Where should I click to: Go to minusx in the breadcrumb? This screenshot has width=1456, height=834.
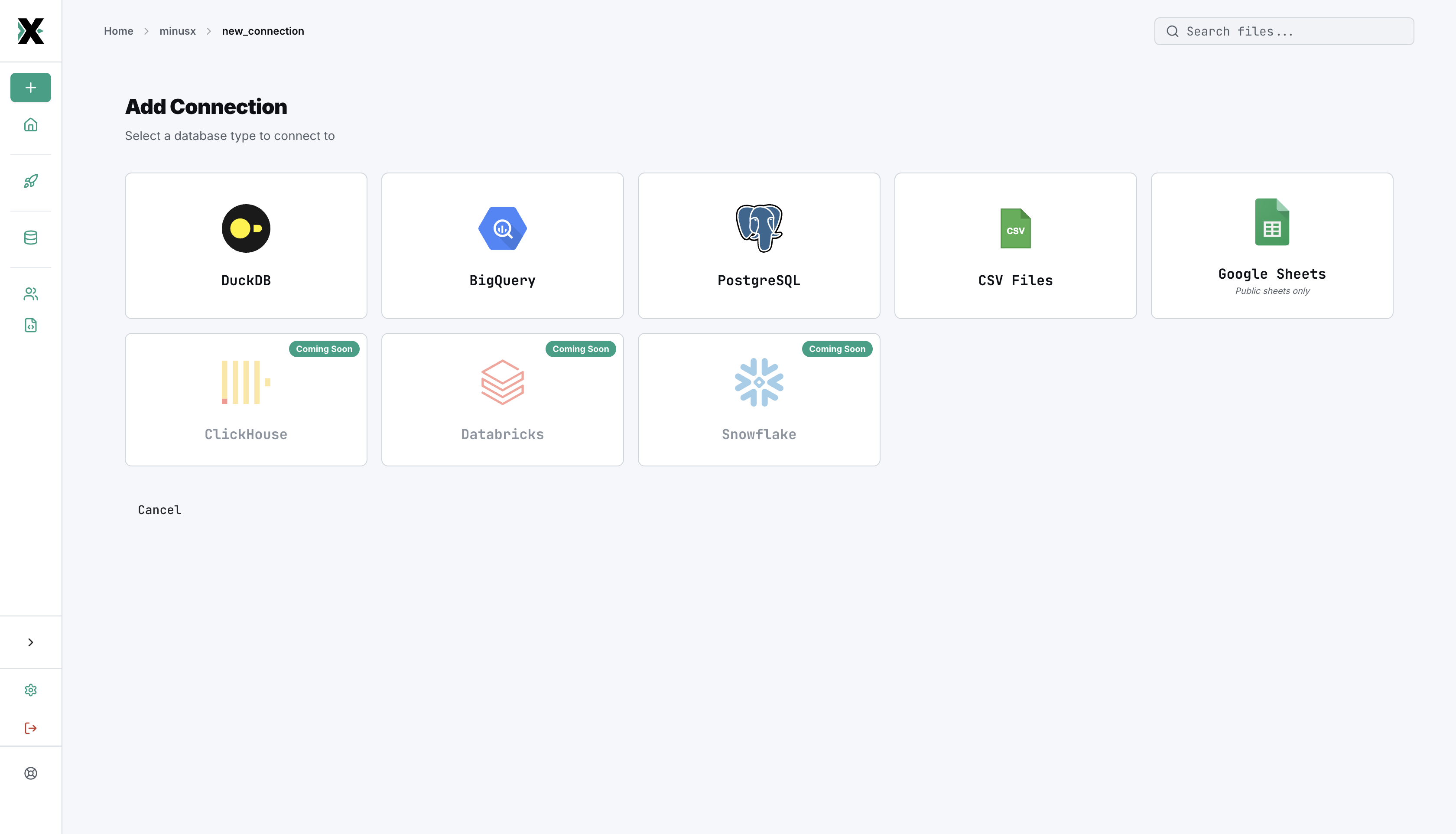click(x=178, y=31)
